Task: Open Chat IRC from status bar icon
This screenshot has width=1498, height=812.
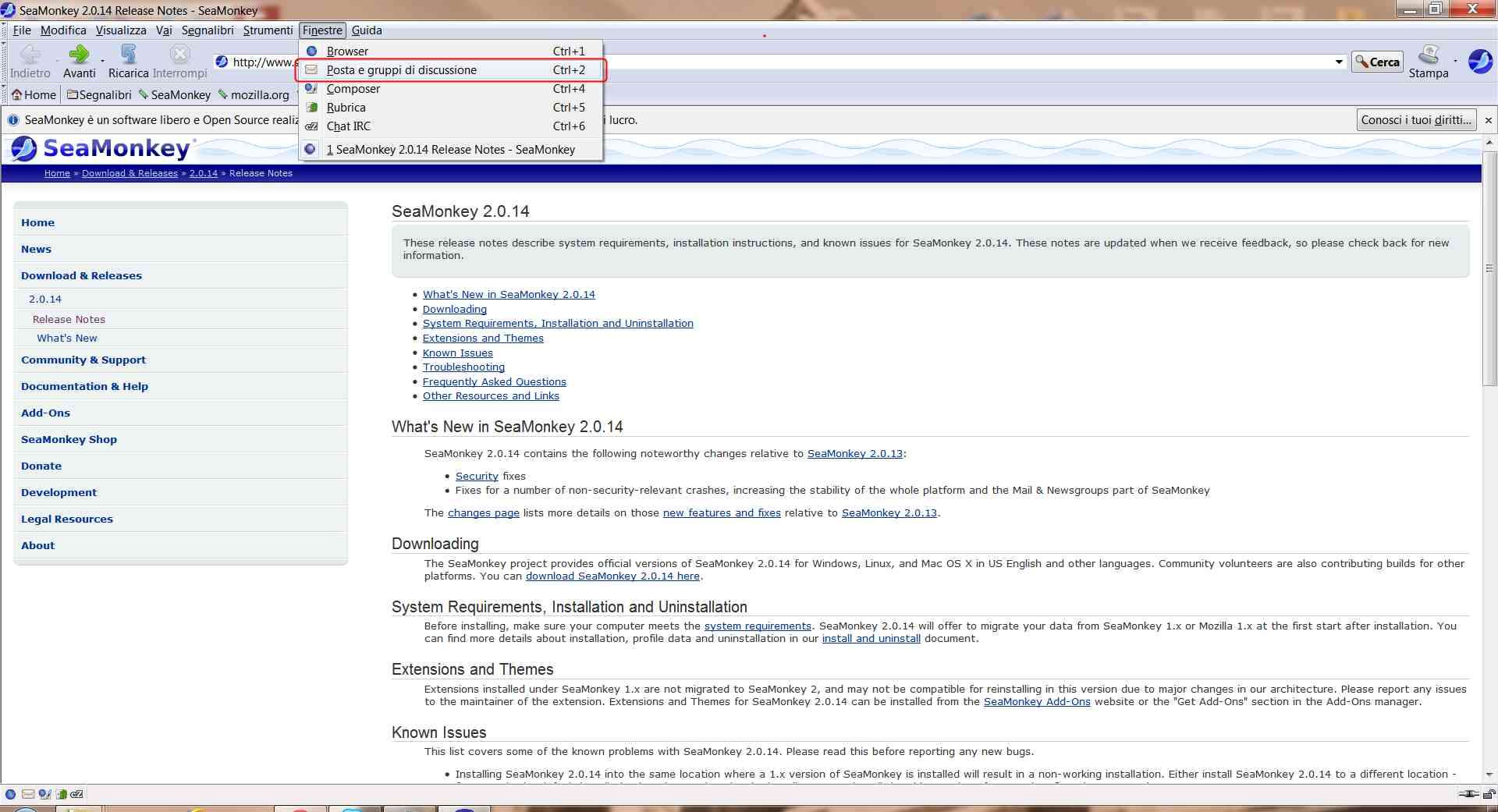Action: pyautogui.click(x=77, y=794)
